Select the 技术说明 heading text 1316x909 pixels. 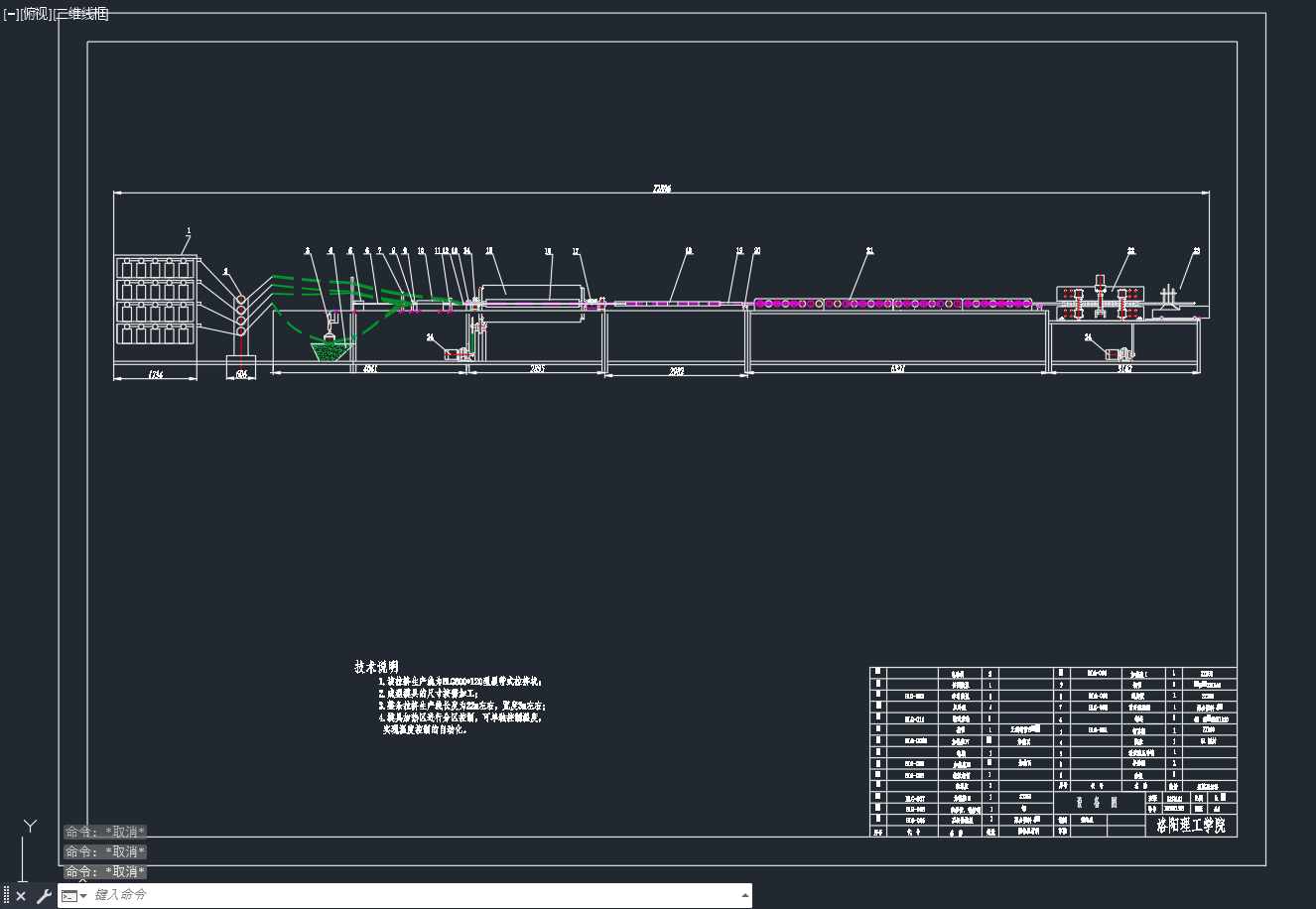click(x=376, y=667)
